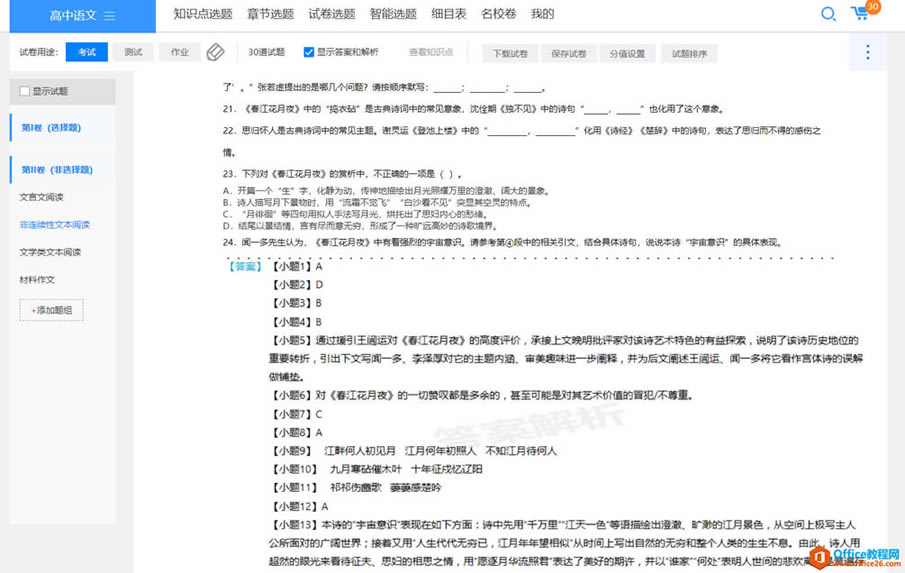This screenshot has height=573, width=905.
Task: Click answer line 【小题1】A
Action: click(x=296, y=267)
